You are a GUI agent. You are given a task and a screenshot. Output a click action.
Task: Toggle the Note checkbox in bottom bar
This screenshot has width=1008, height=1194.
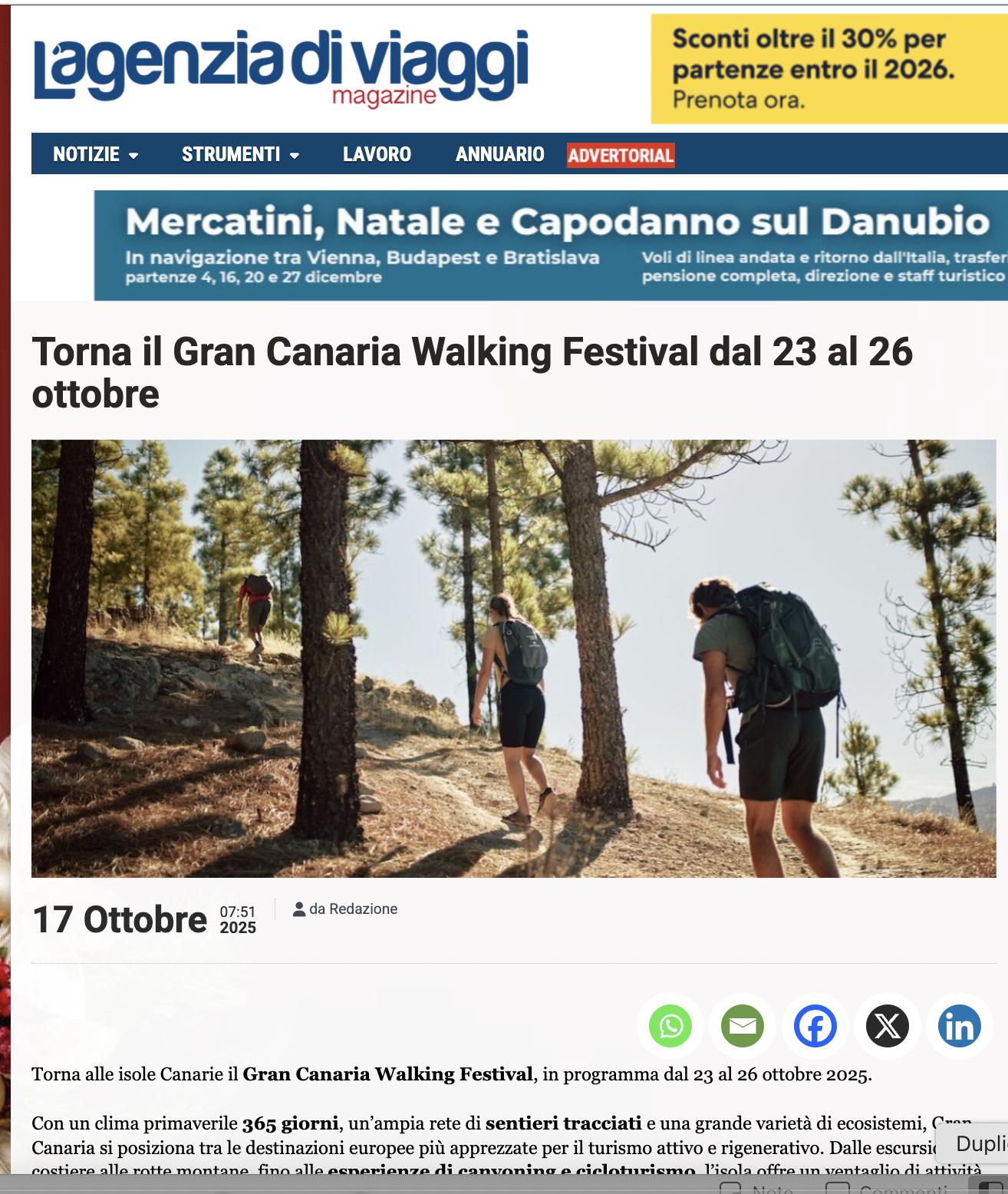[730, 1189]
